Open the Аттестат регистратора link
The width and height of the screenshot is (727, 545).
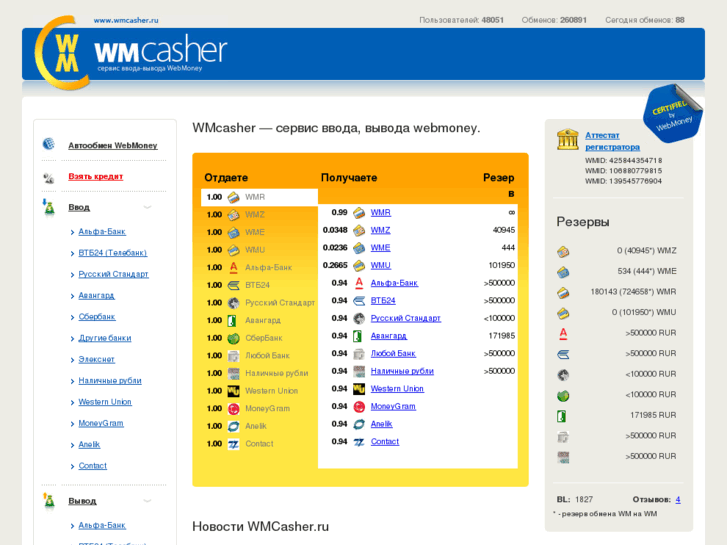pyautogui.click(x=612, y=141)
